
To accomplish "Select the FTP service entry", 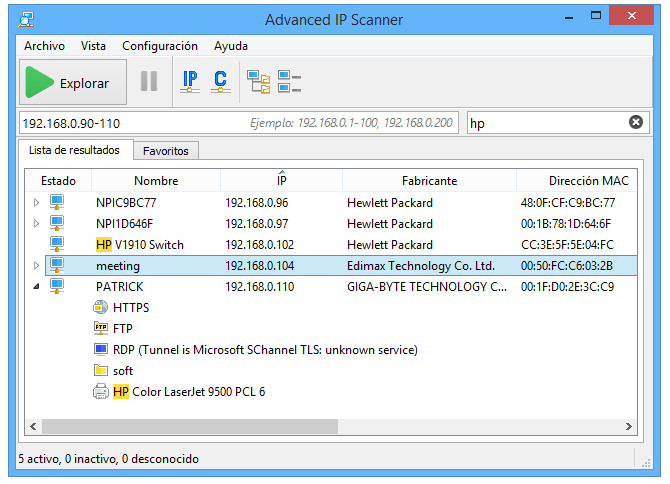I will tap(123, 329).
